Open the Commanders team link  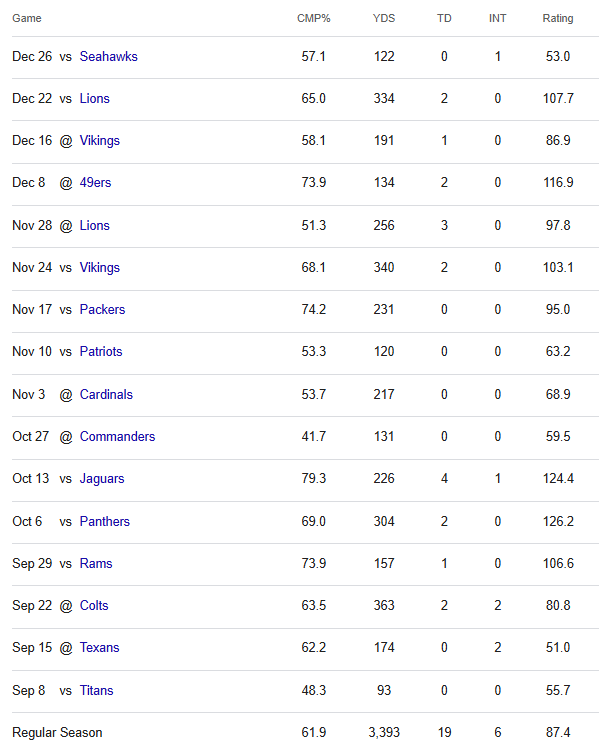tap(117, 437)
